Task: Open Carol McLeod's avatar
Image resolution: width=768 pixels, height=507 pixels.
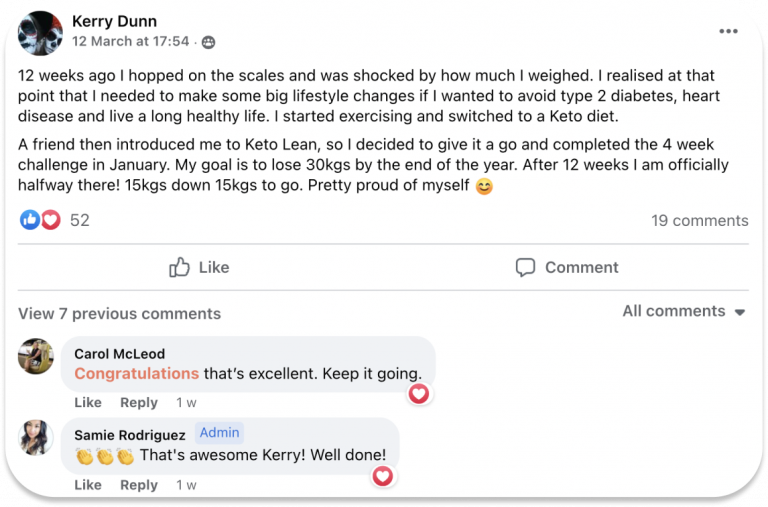Action: [x=36, y=356]
